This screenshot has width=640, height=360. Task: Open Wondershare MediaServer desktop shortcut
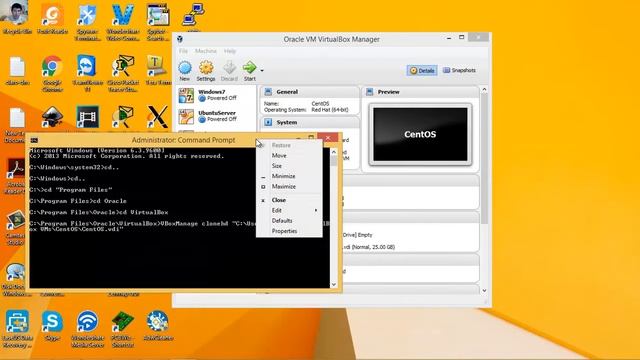tap(87, 328)
